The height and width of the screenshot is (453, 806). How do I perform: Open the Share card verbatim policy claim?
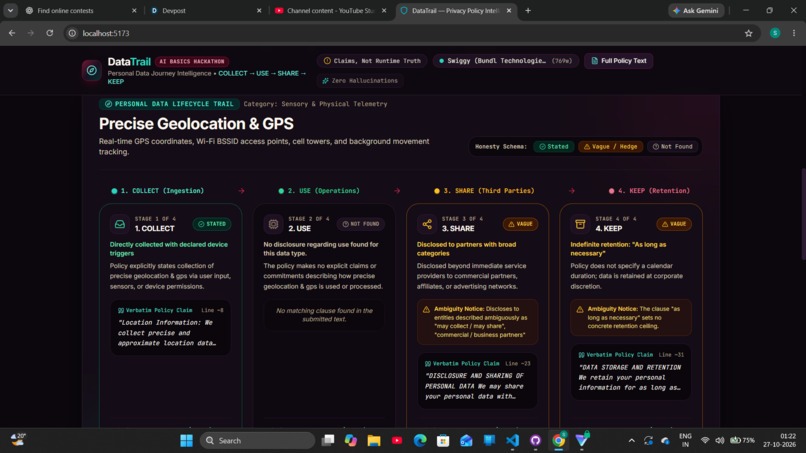point(478,381)
